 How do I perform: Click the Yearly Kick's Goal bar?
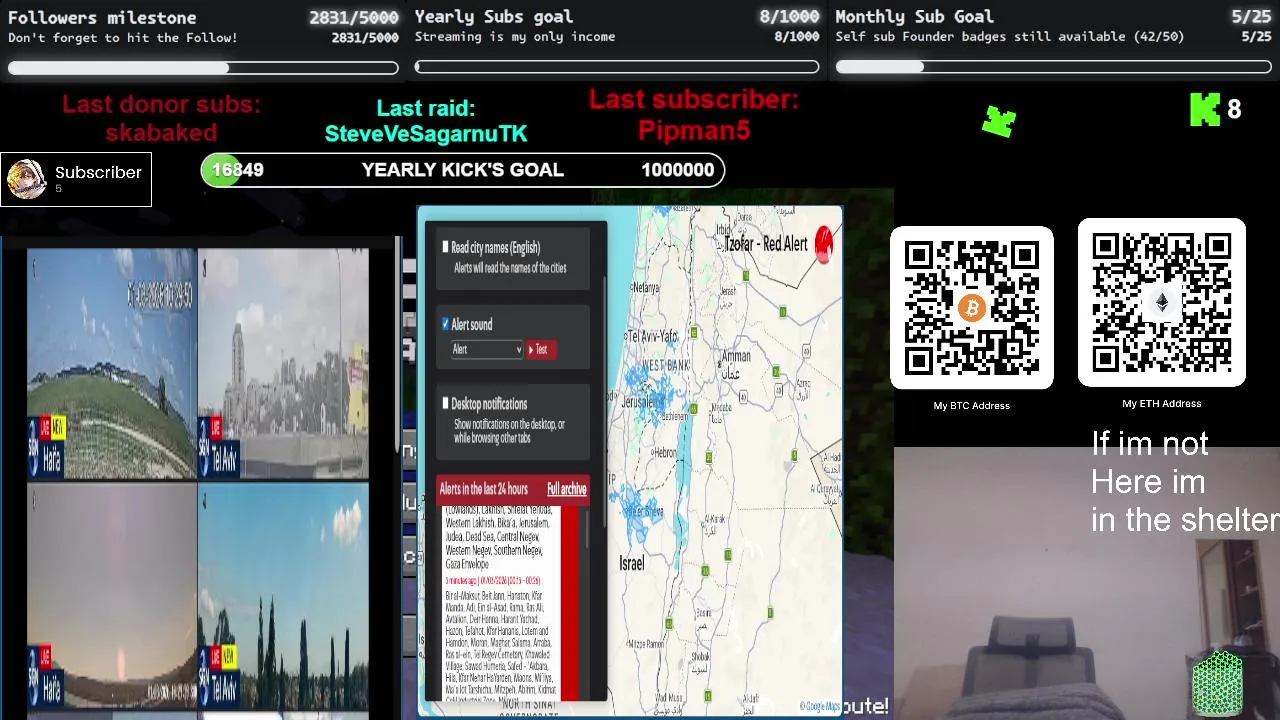(x=463, y=170)
